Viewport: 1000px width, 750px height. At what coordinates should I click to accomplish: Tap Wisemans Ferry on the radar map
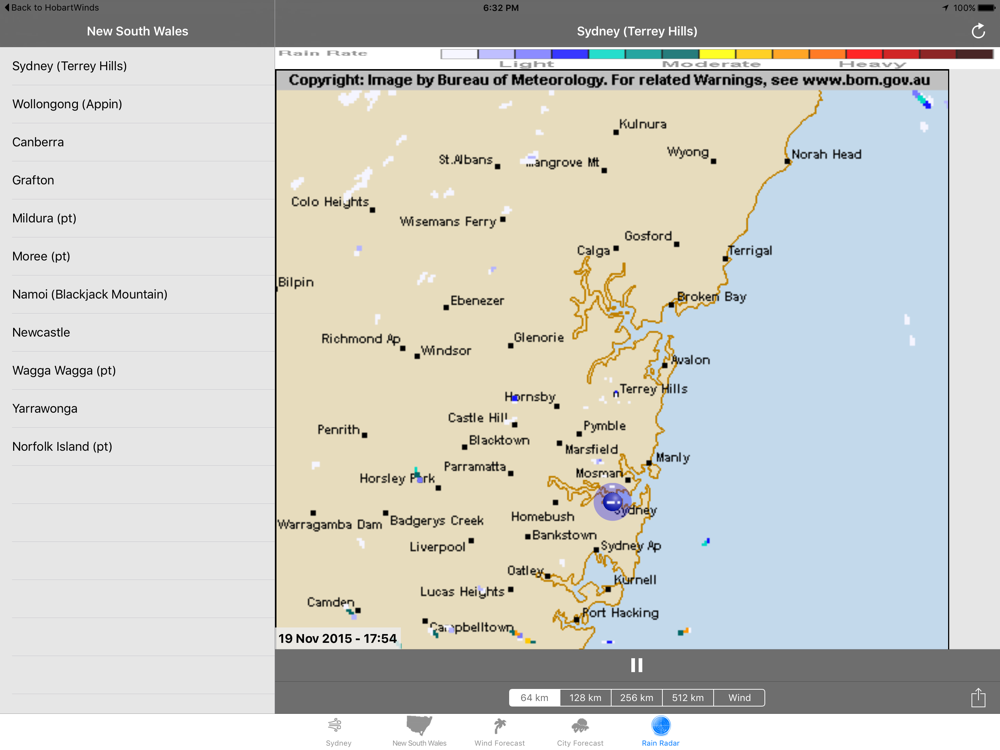tap(448, 221)
